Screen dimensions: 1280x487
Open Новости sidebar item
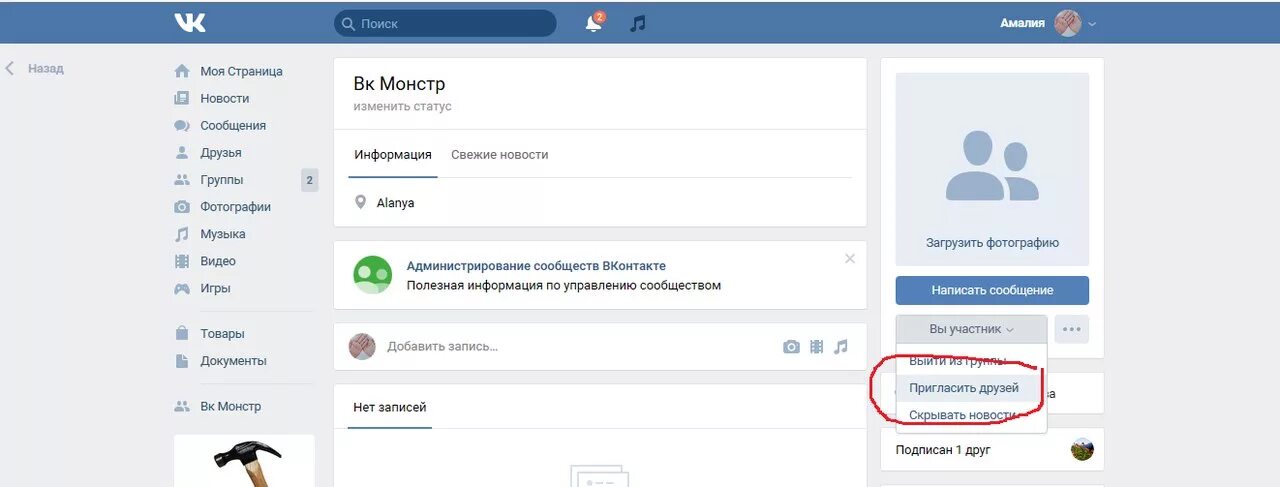coord(224,98)
